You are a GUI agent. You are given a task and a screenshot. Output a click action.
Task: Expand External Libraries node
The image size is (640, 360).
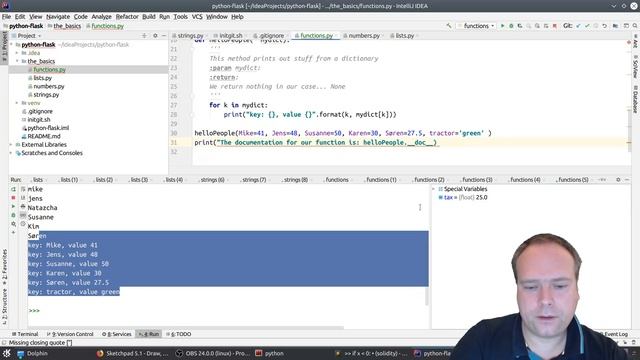pos(11,144)
